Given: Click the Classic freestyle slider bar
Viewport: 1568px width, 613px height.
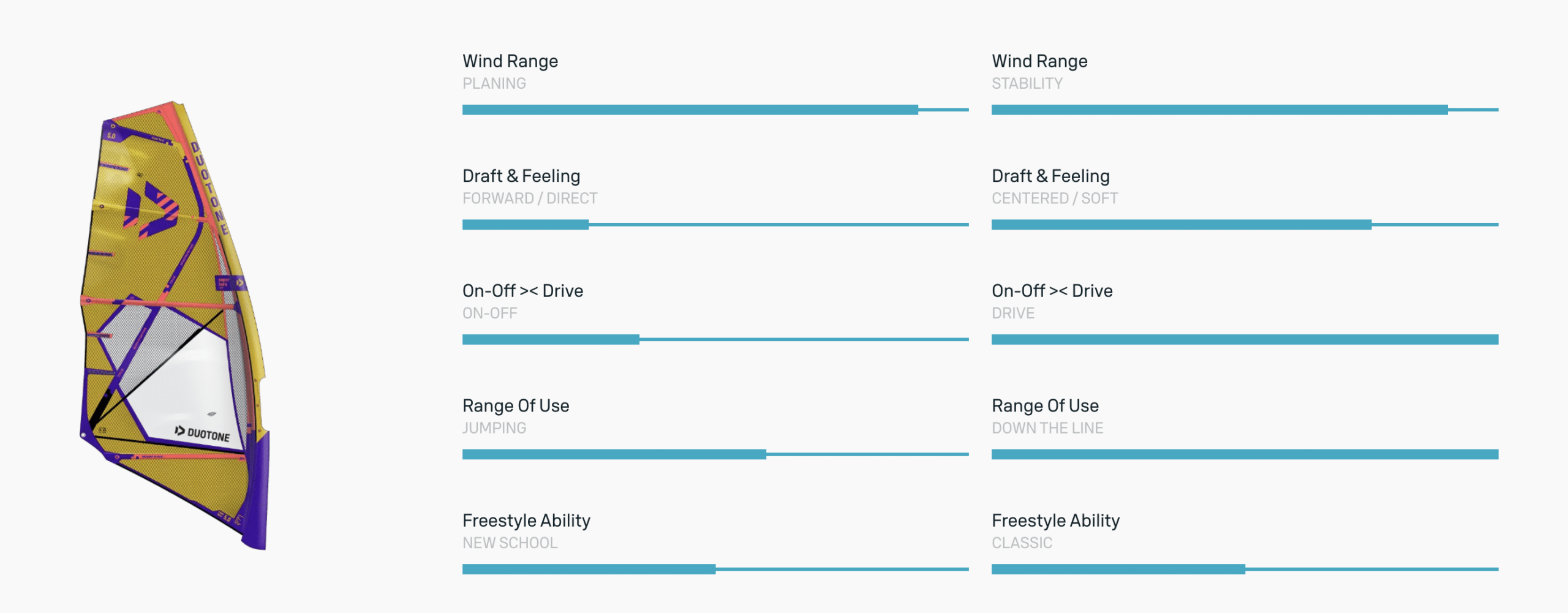Looking at the screenshot, I should click(1244, 569).
